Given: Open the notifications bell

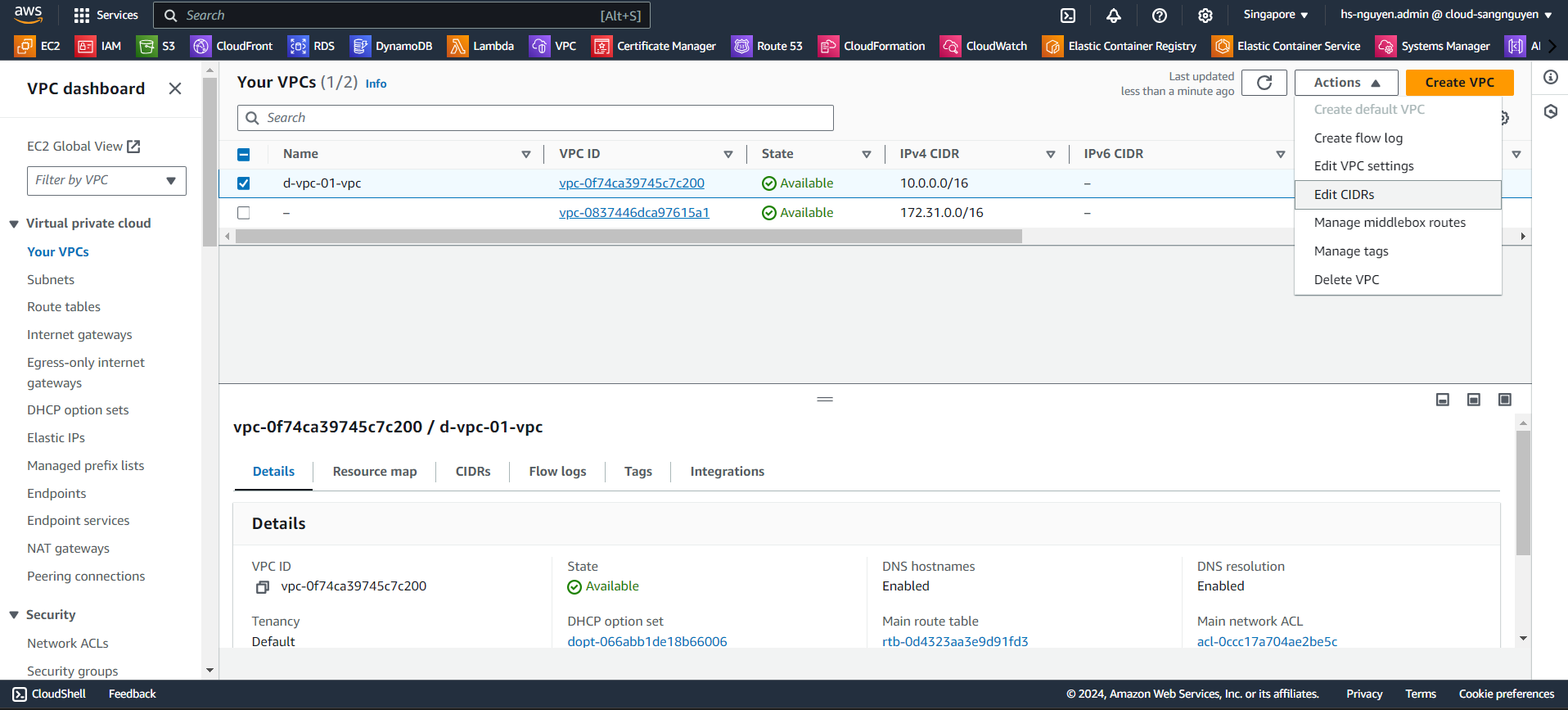Looking at the screenshot, I should (x=1114, y=15).
